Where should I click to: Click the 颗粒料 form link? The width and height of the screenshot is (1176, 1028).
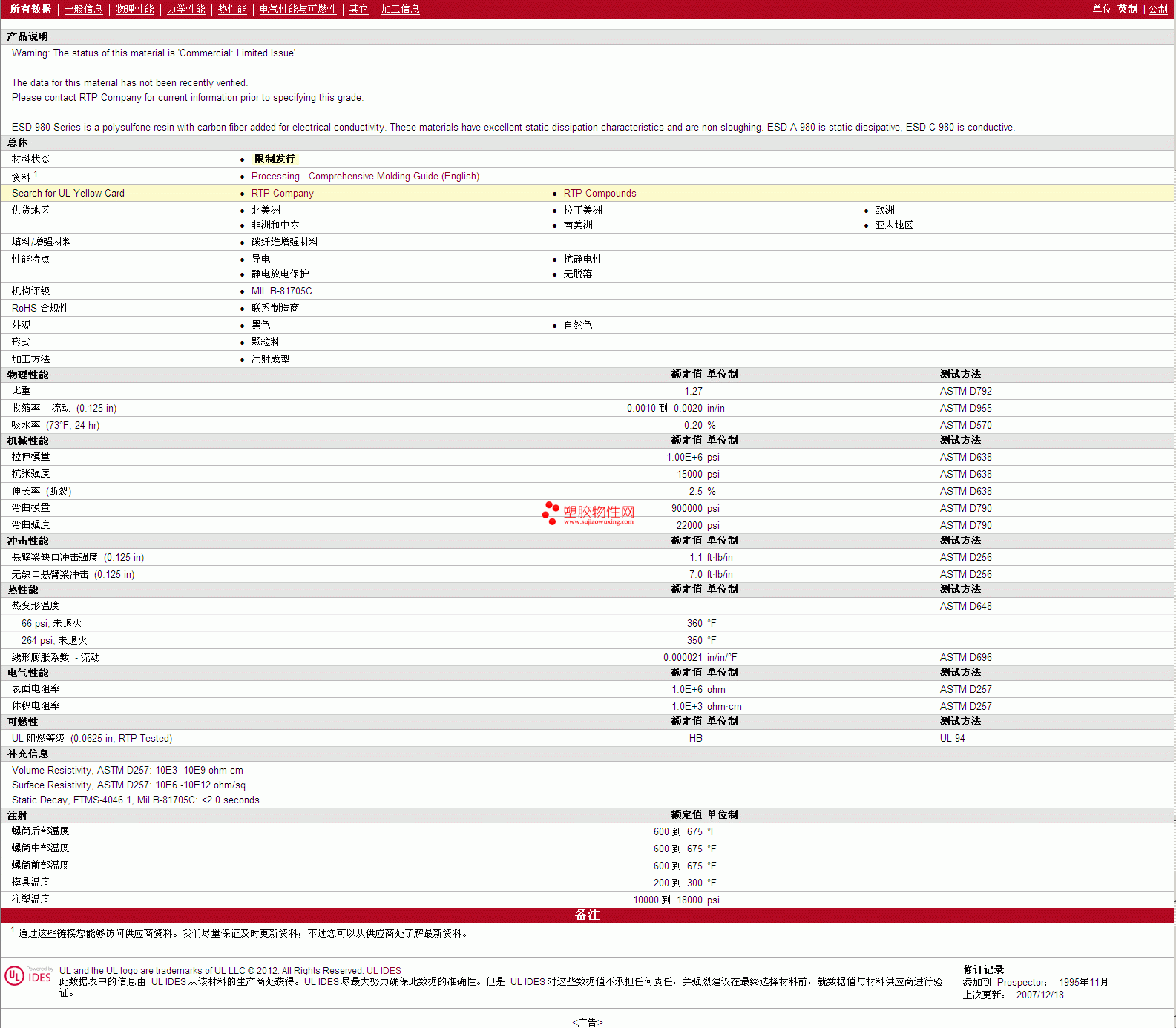click(266, 342)
